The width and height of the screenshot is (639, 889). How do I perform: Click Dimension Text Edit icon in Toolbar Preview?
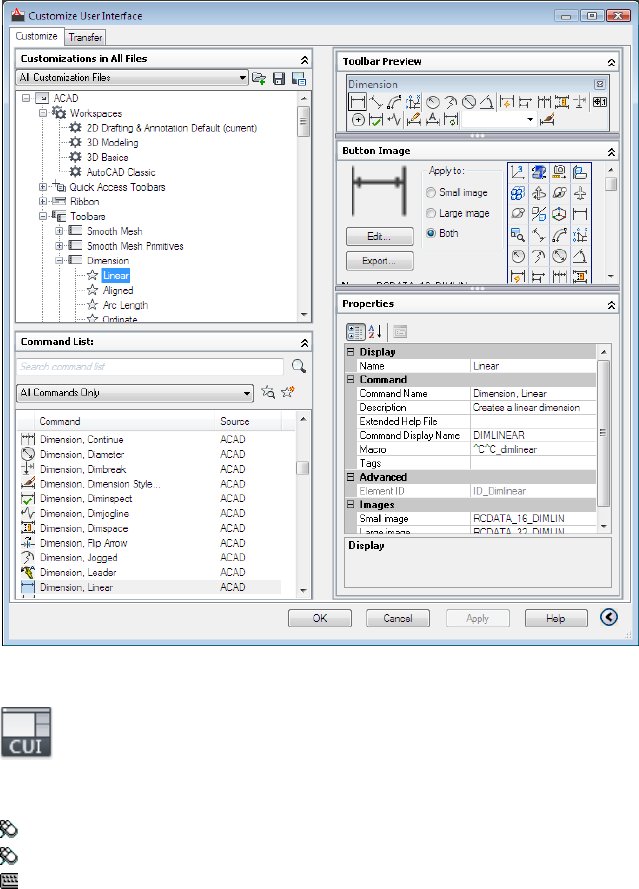point(433,120)
